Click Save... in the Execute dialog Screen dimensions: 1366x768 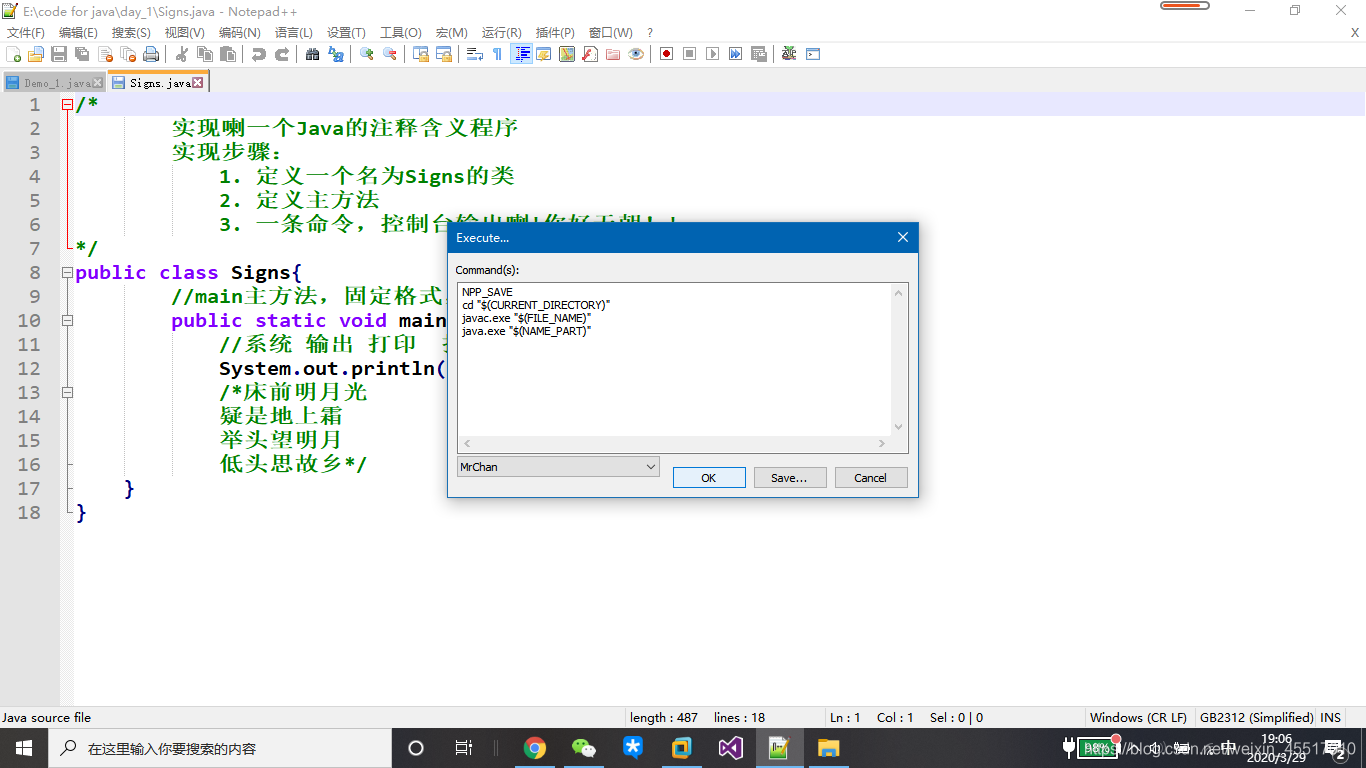[789, 478]
